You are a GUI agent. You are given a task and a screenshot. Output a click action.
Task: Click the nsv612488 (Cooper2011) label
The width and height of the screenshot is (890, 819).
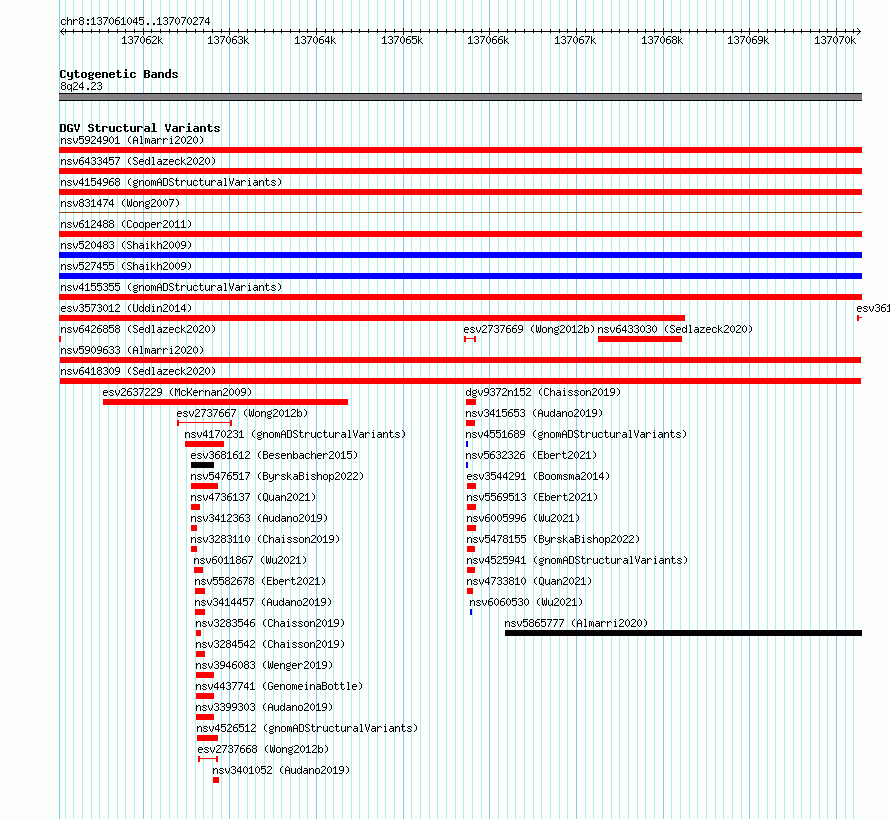pos(126,224)
